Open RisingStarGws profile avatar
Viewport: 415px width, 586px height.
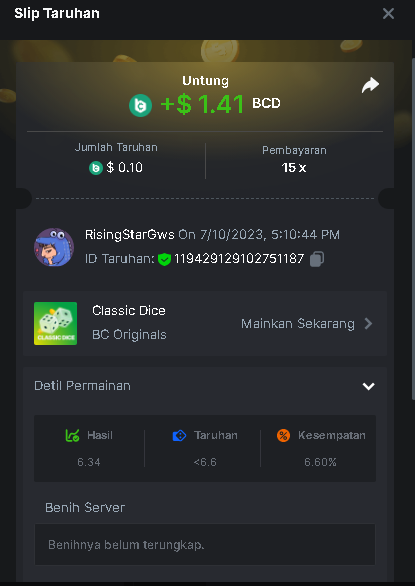(54, 247)
